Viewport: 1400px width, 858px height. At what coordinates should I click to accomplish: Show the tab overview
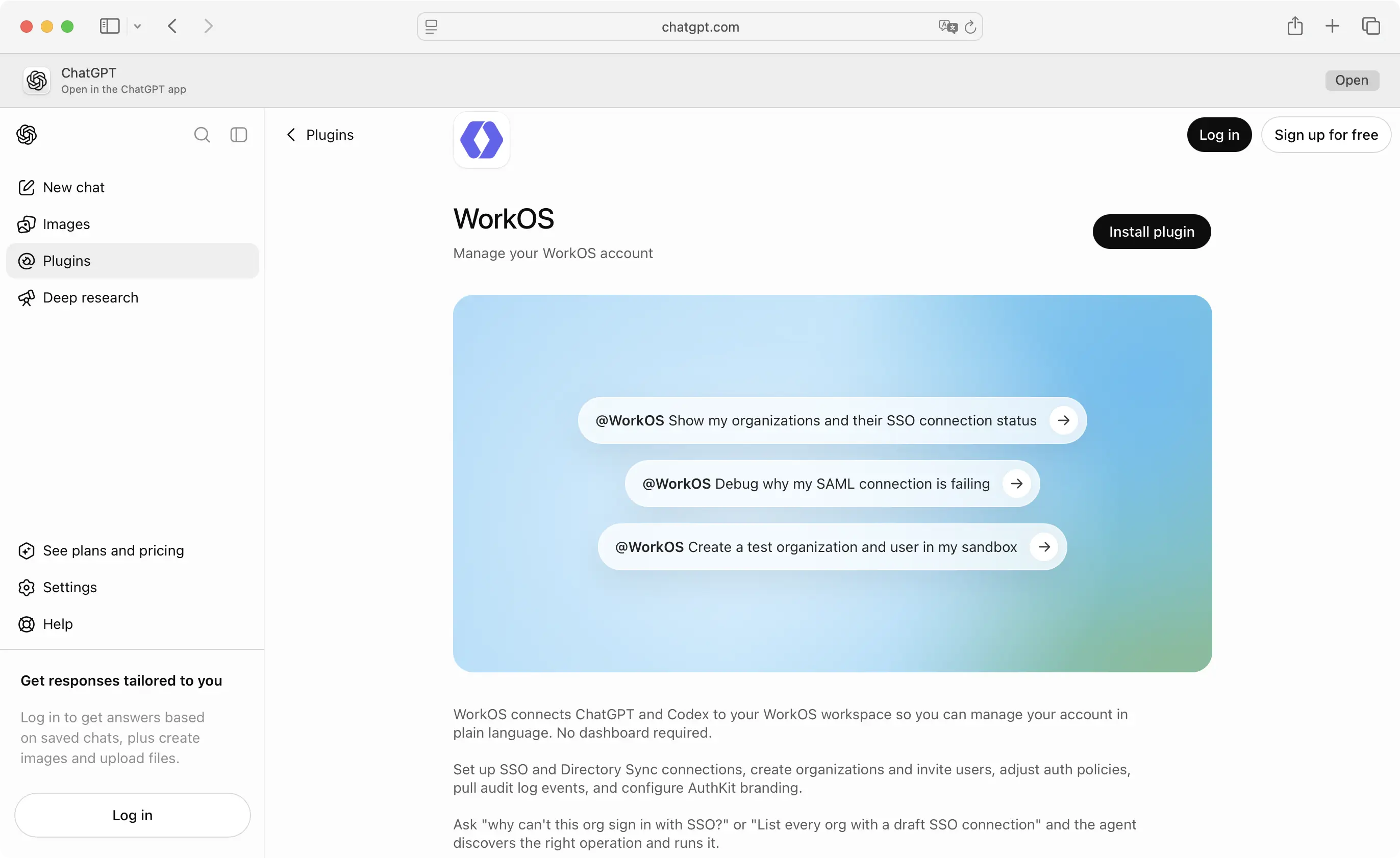pos(1370,26)
